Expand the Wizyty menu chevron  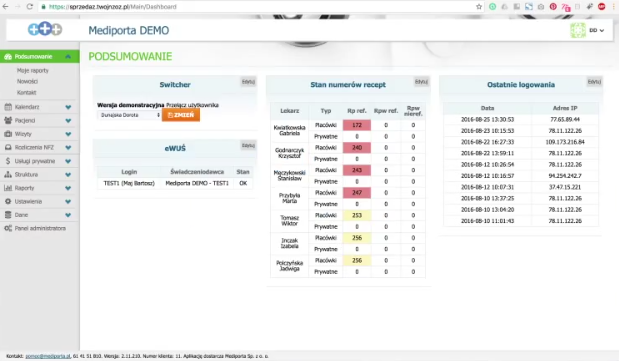[x=68, y=134]
